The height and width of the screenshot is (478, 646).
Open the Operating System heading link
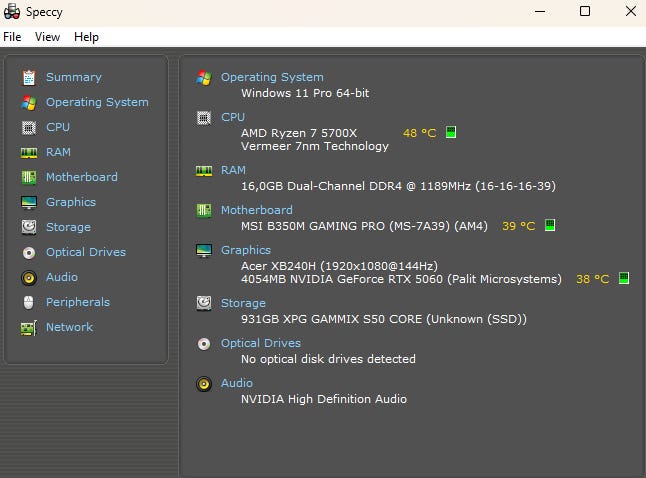[x=272, y=77]
